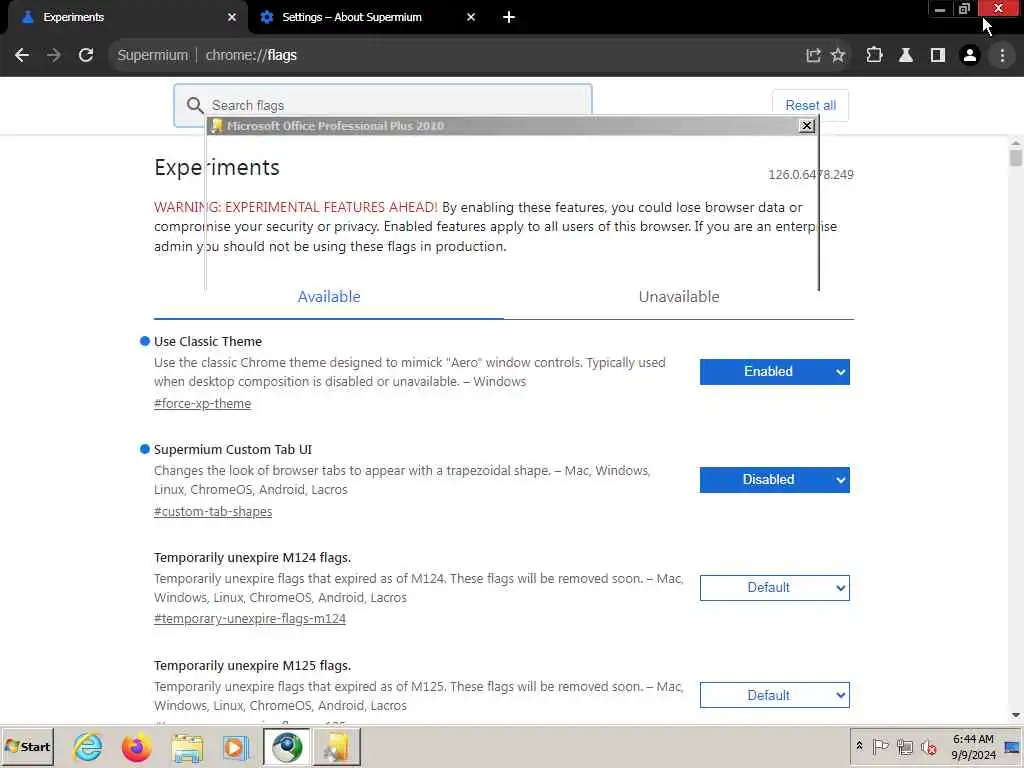Click the Temporarily unexpire M125 flags heading
The width and height of the screenshot is (1024, 768).
pyautogui.click(x=252, y=665)
